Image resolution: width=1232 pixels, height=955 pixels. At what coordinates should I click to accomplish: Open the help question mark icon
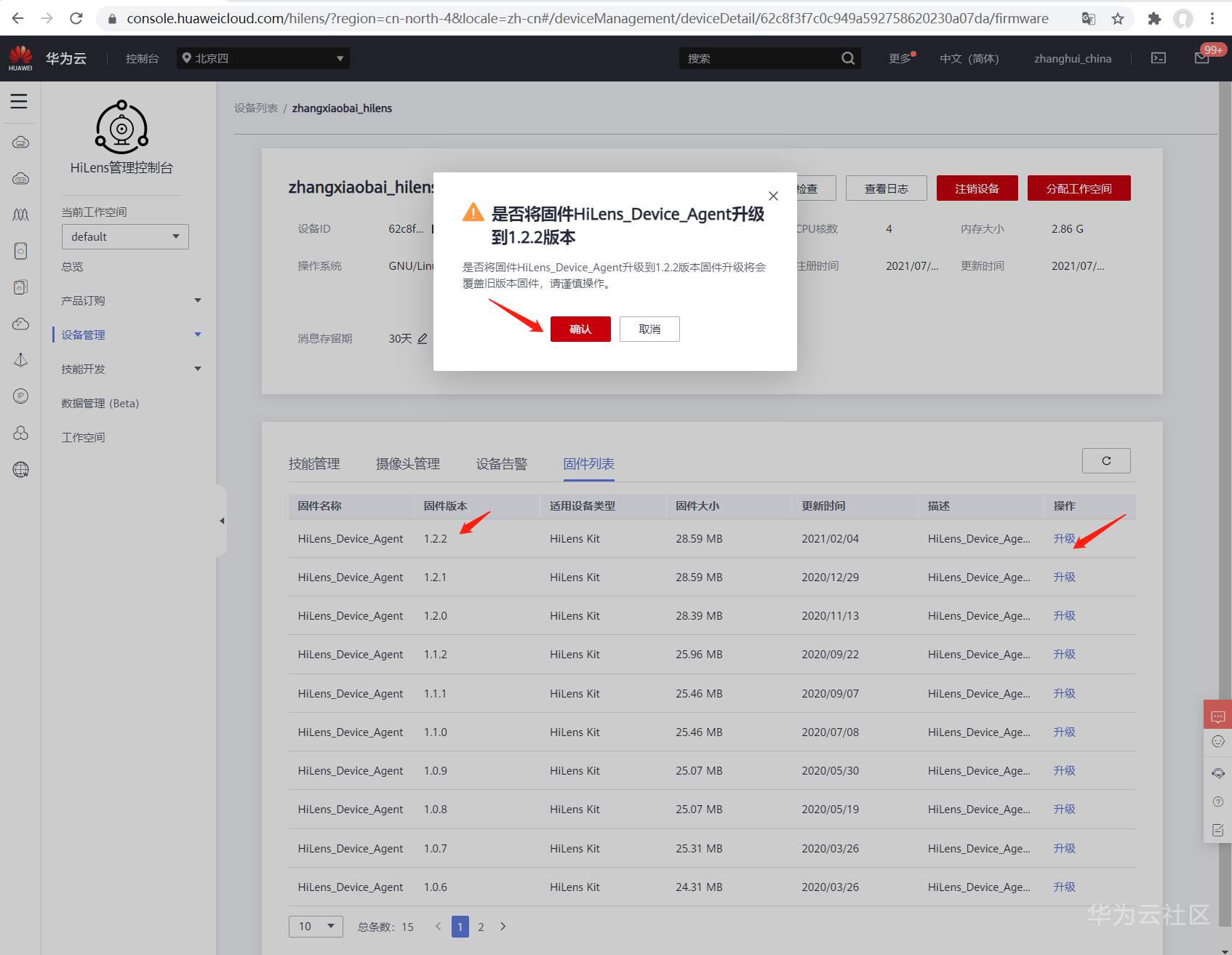pos(1218,802)
